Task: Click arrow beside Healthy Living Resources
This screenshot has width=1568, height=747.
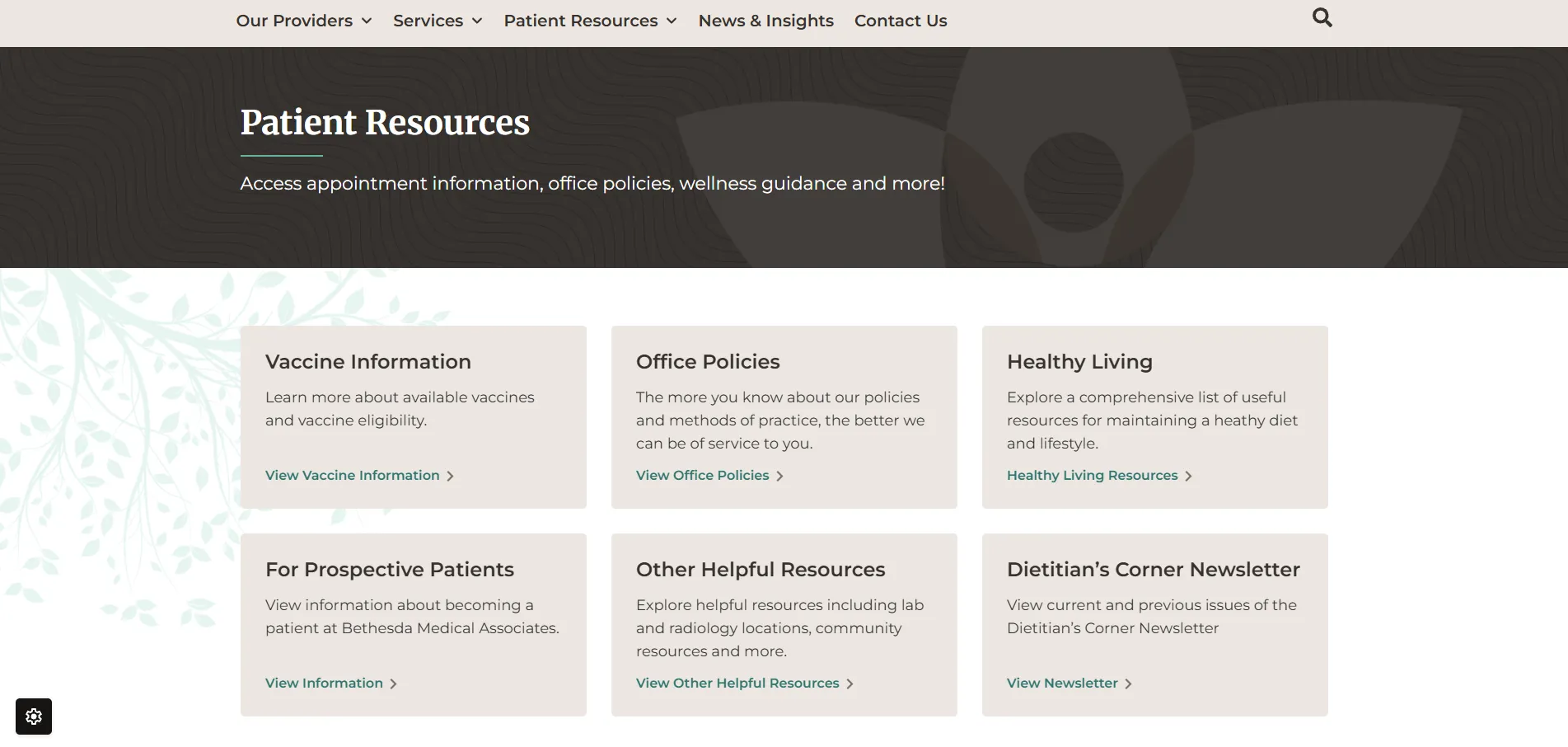Action: (1188, 476)
